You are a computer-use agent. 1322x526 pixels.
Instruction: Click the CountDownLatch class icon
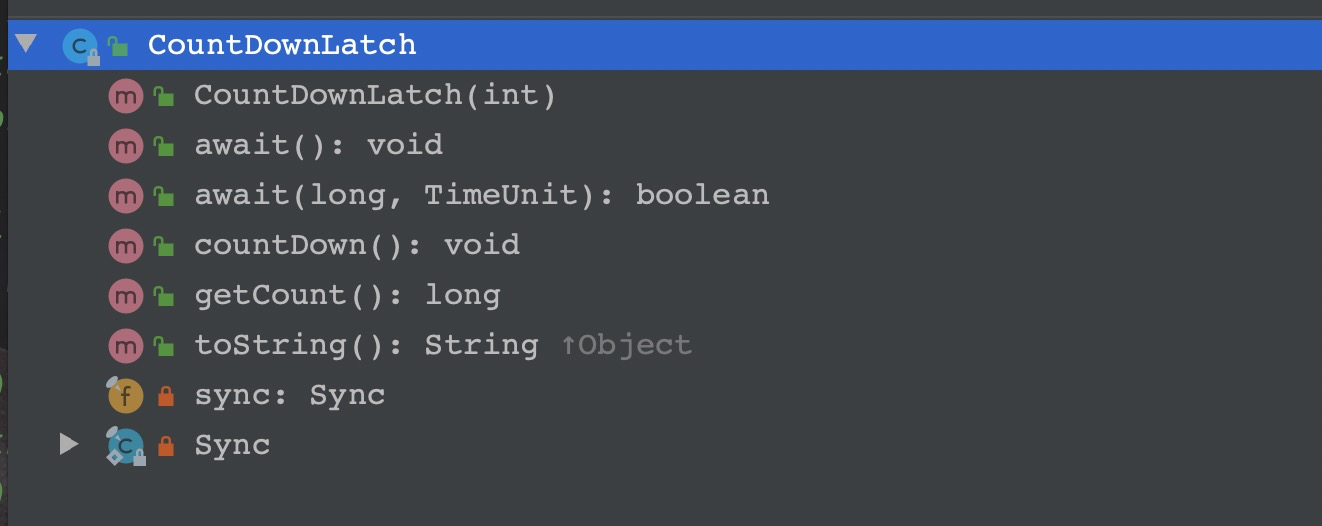[x=80, y=46]
